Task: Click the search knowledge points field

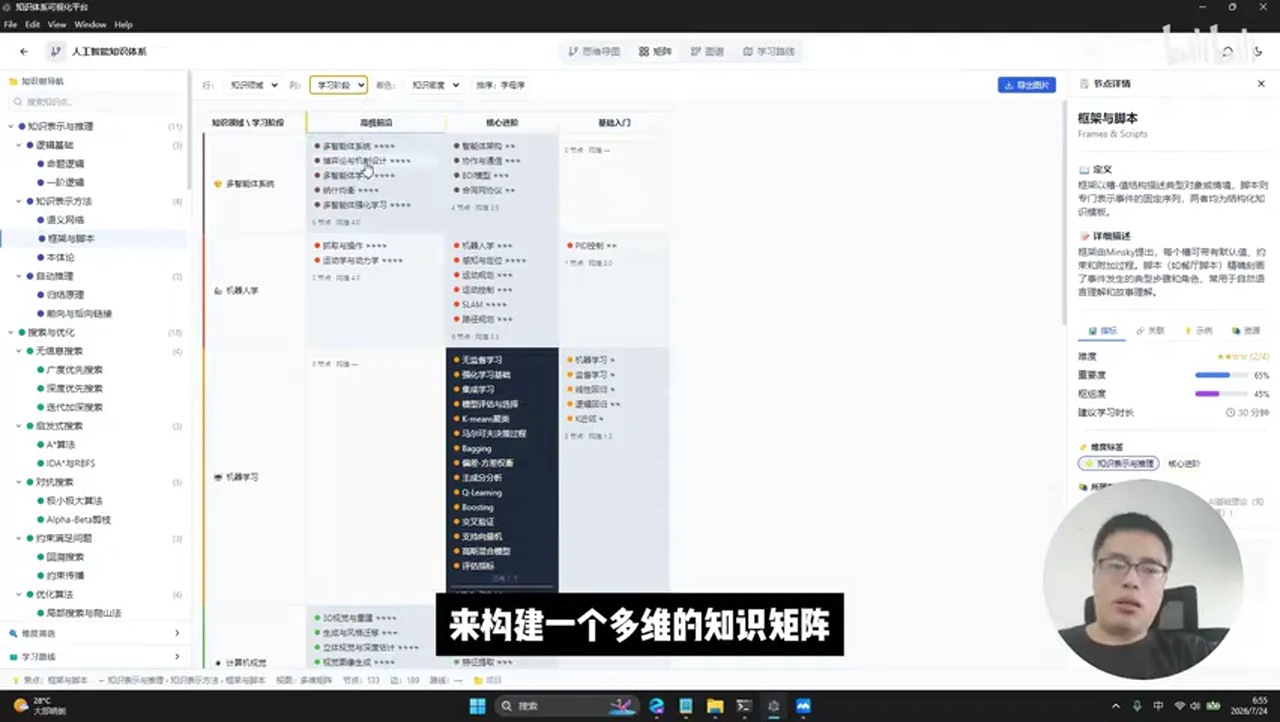Action: 96,102
